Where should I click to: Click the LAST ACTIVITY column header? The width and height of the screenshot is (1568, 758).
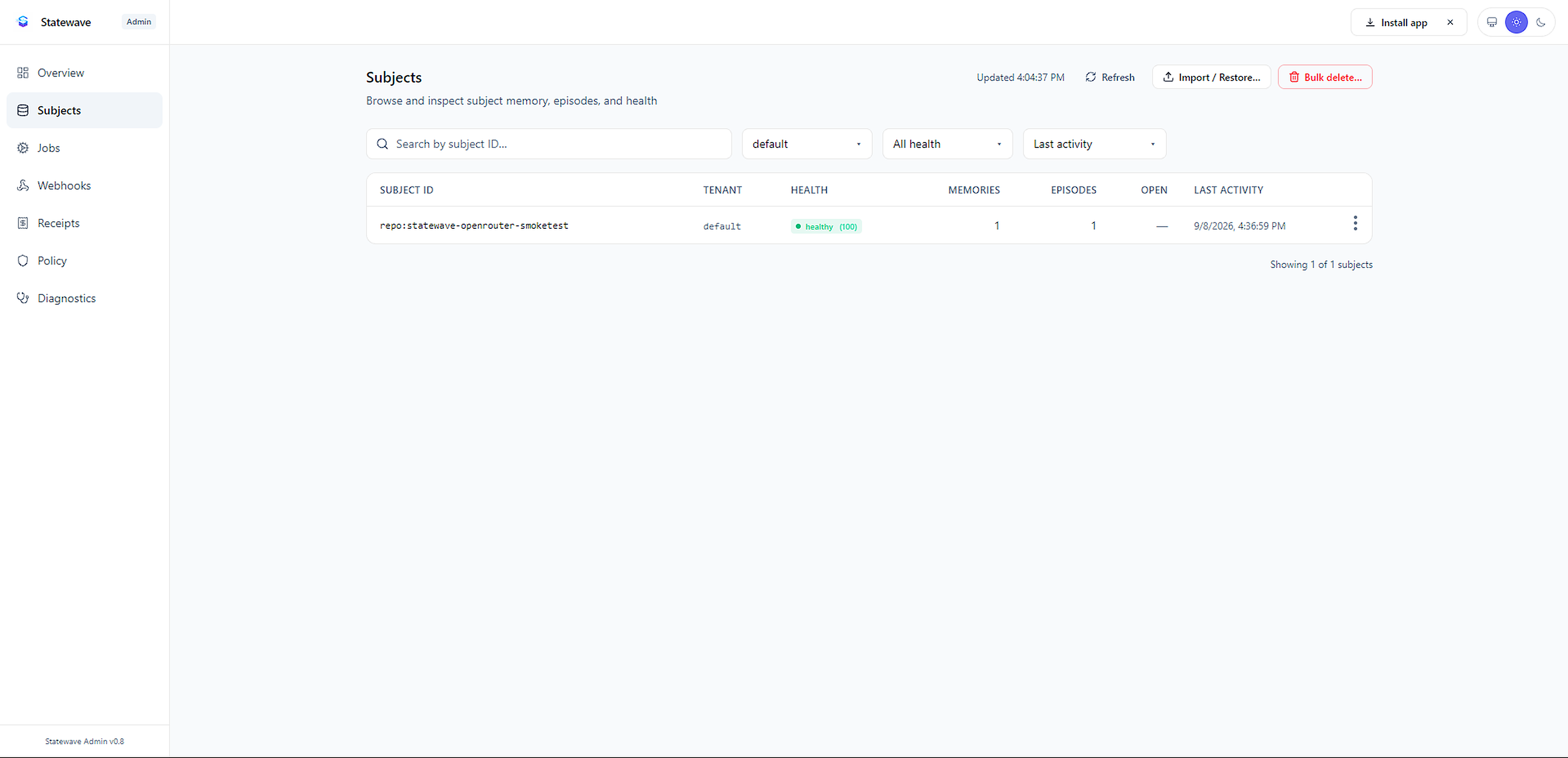(1228, 190)
